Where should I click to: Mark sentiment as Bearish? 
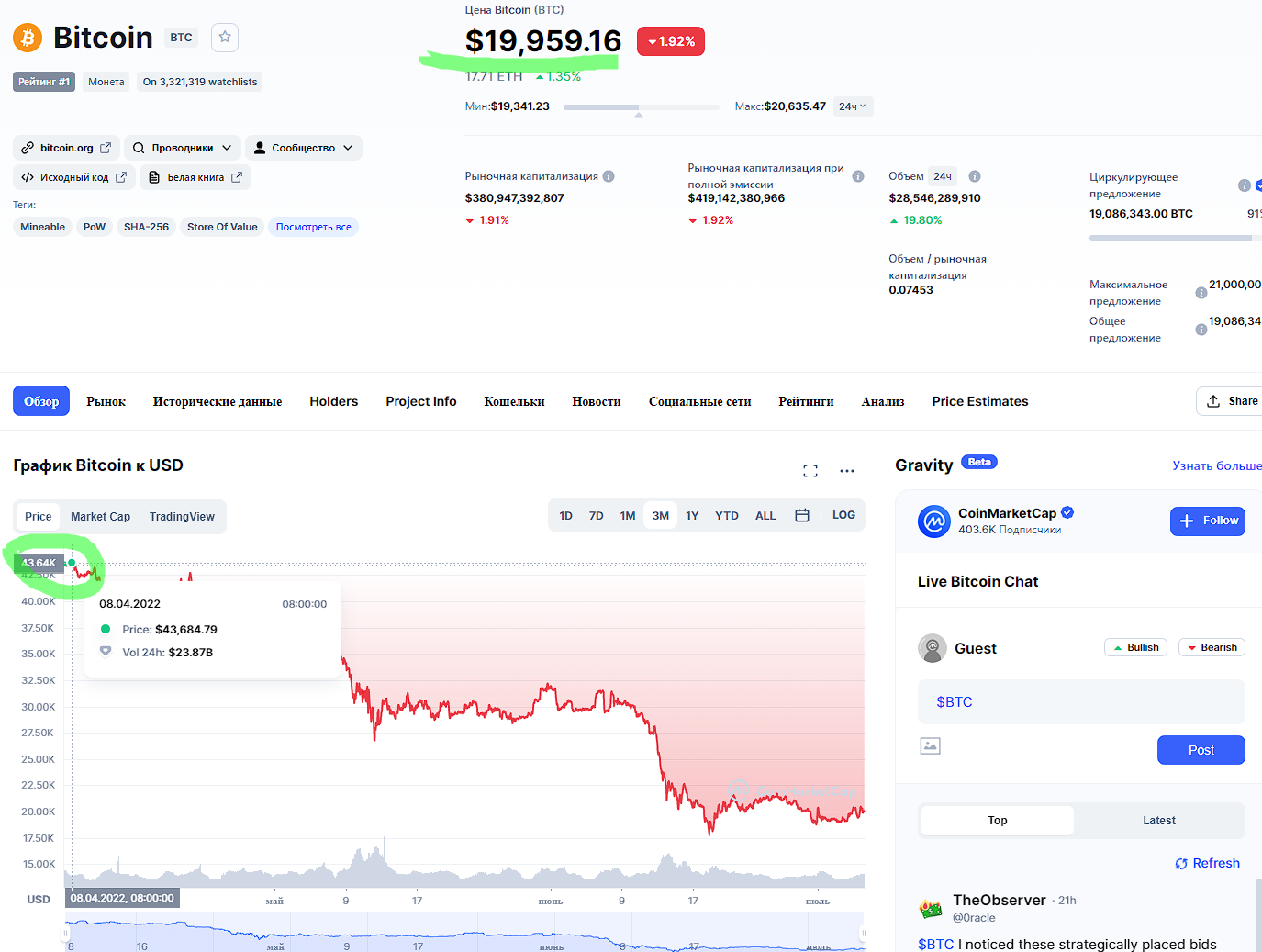pyautogui.click(x=1212, y=647)
